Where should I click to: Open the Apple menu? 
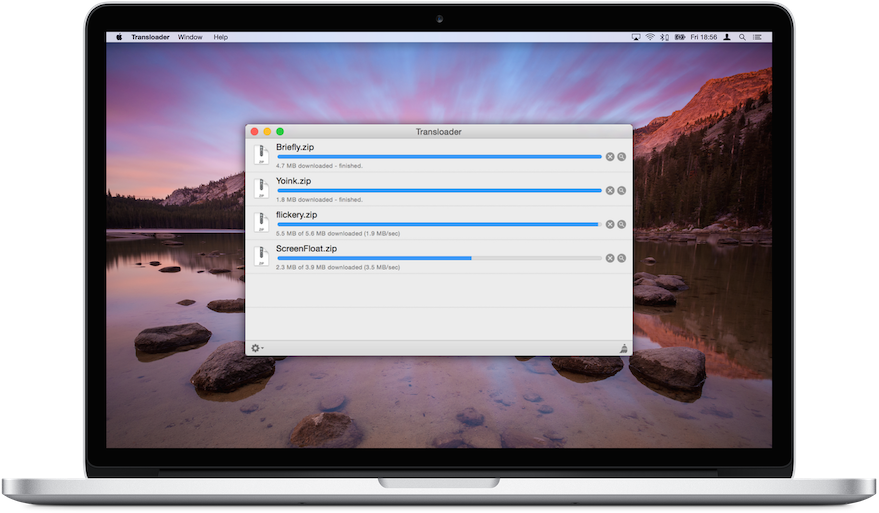118,37
